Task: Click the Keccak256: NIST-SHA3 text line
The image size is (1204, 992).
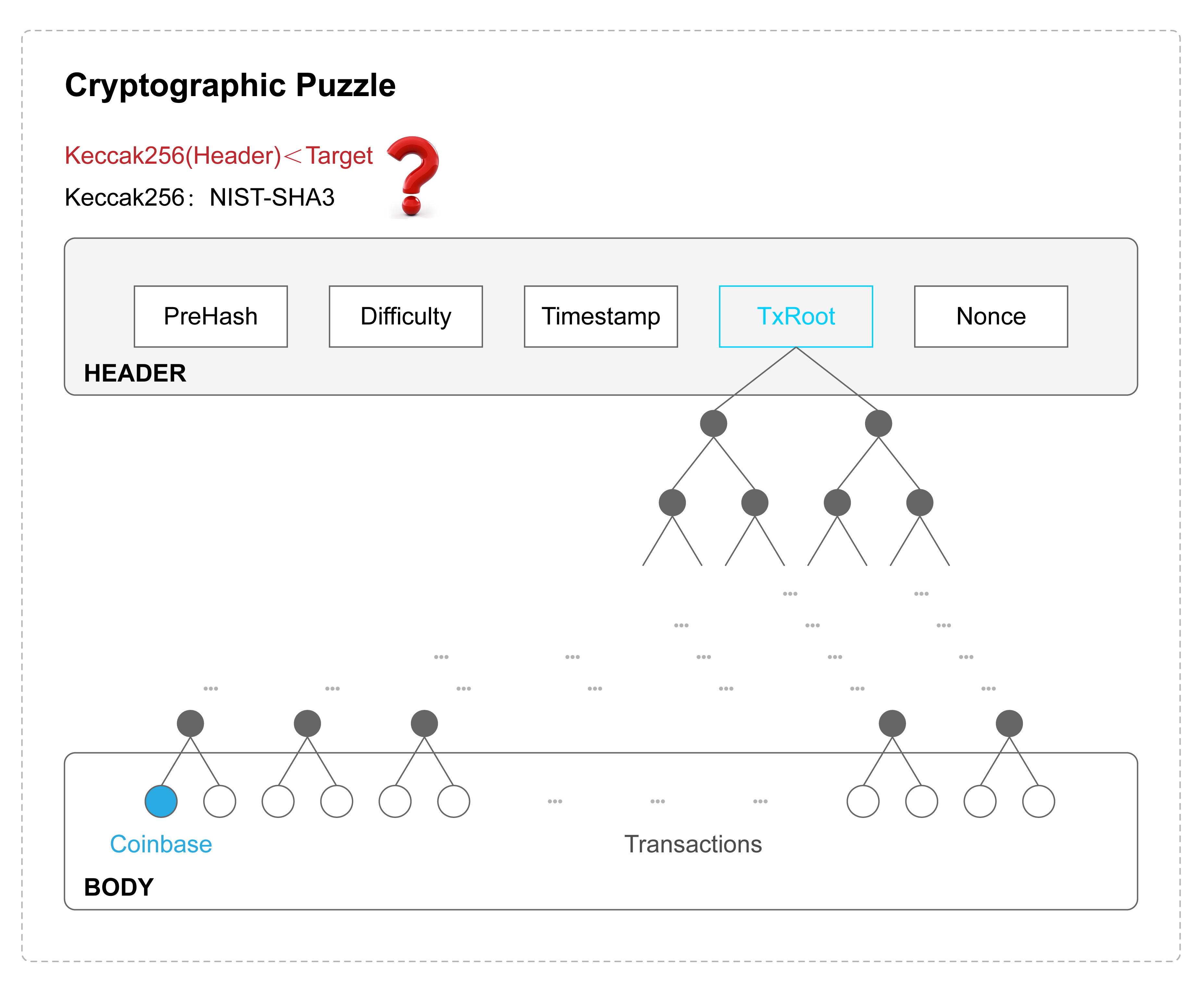Action: [199, 198]
